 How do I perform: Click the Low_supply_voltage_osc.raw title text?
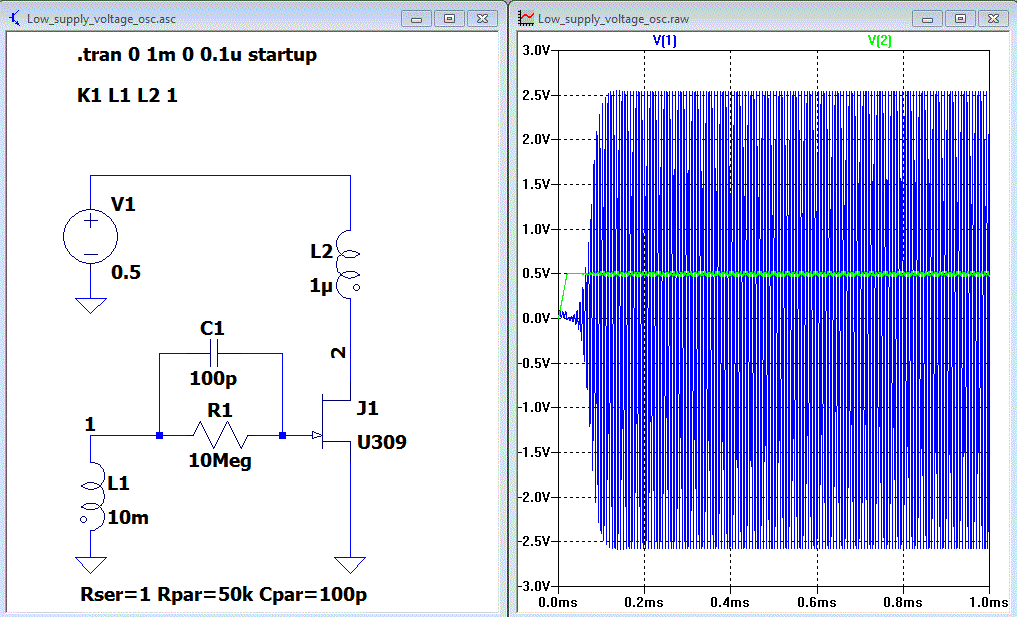614,19
